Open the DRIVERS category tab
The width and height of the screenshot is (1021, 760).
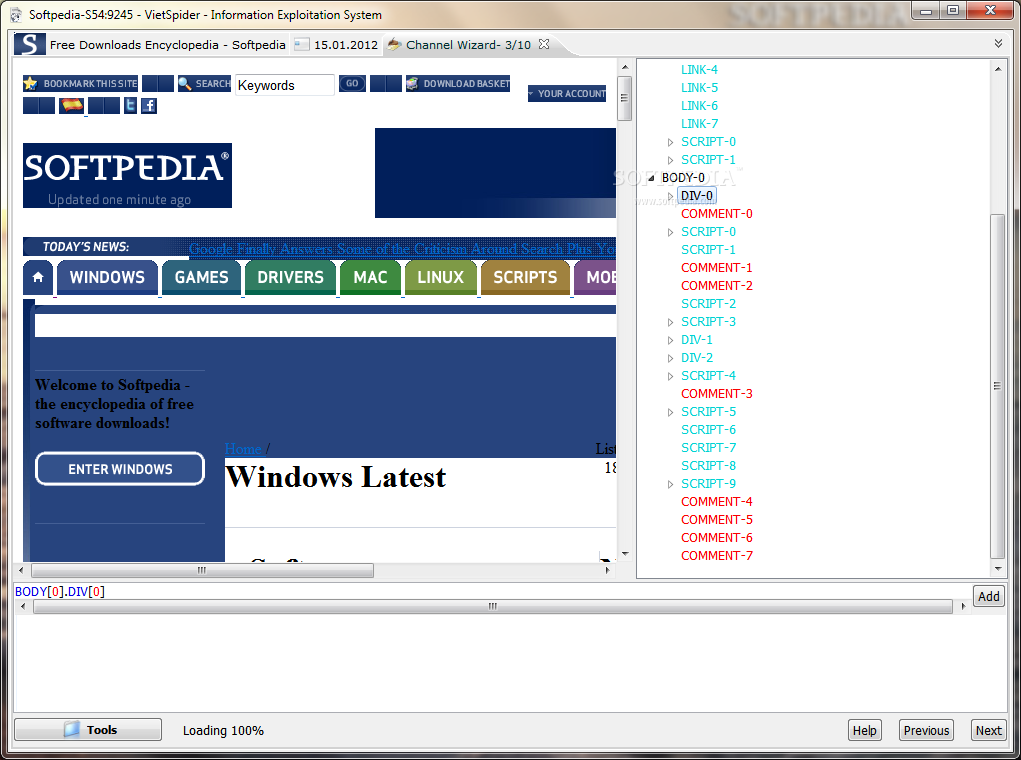tap(290, 277)
